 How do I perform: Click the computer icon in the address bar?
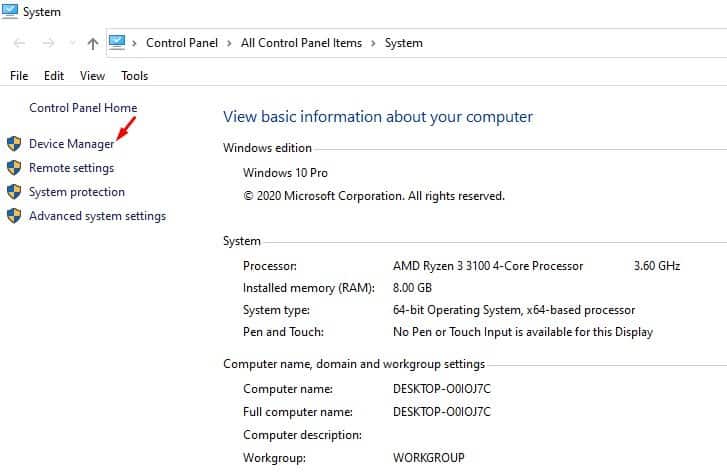[118, 42]
